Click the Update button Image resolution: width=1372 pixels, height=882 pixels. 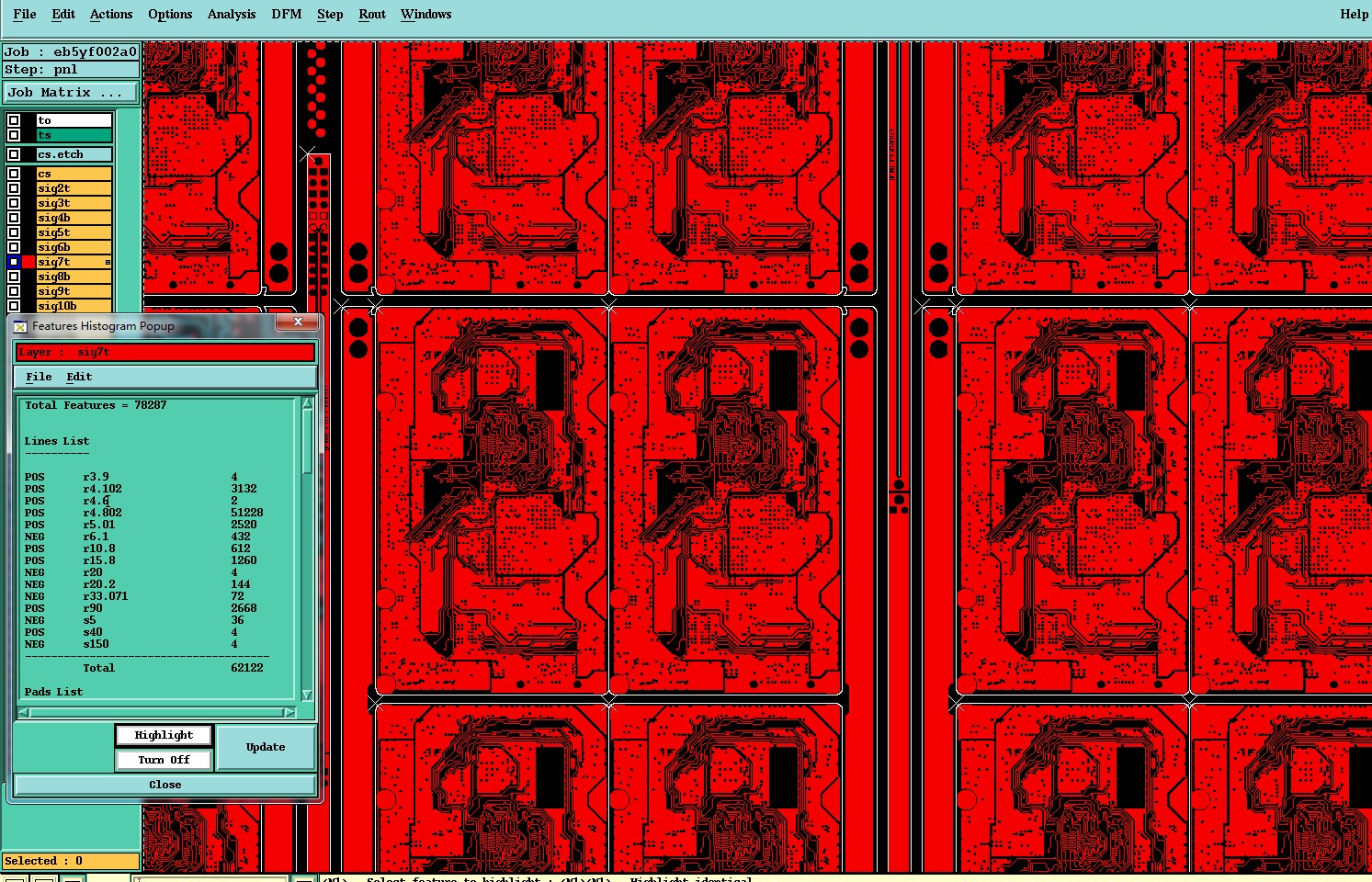(x=266, y=747)
